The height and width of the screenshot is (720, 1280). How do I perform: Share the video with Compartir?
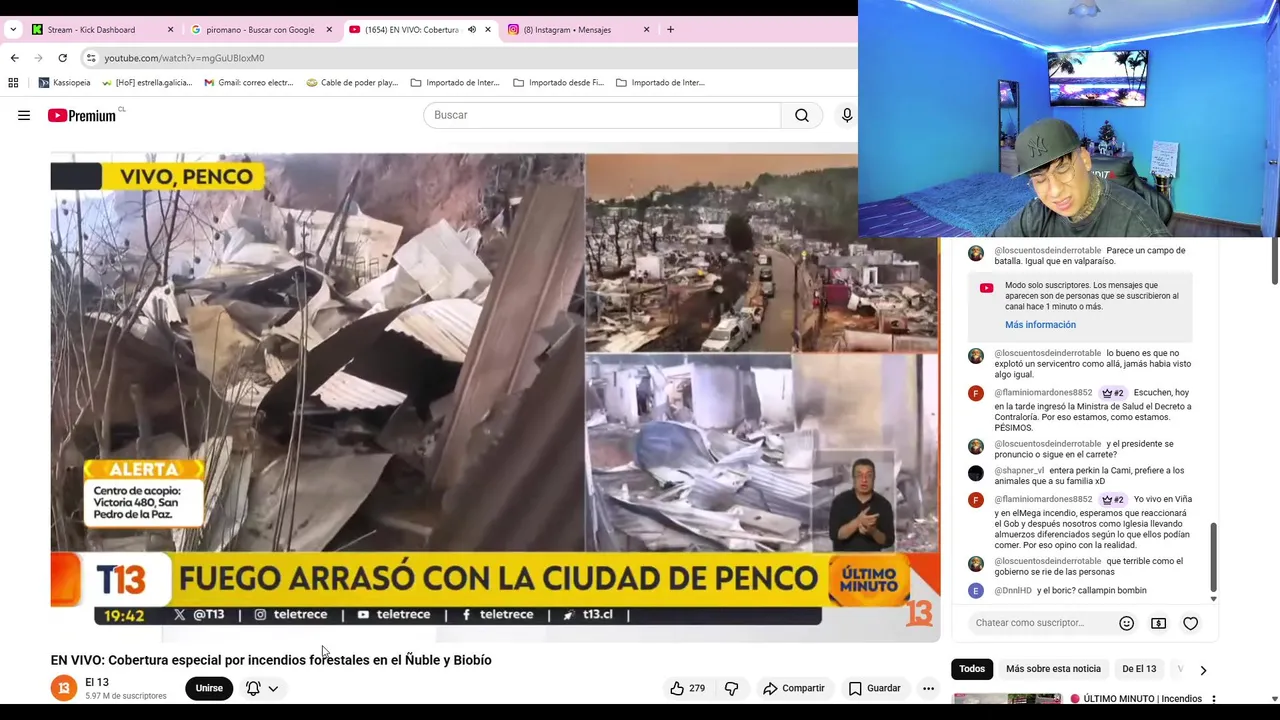coord(794,688)
